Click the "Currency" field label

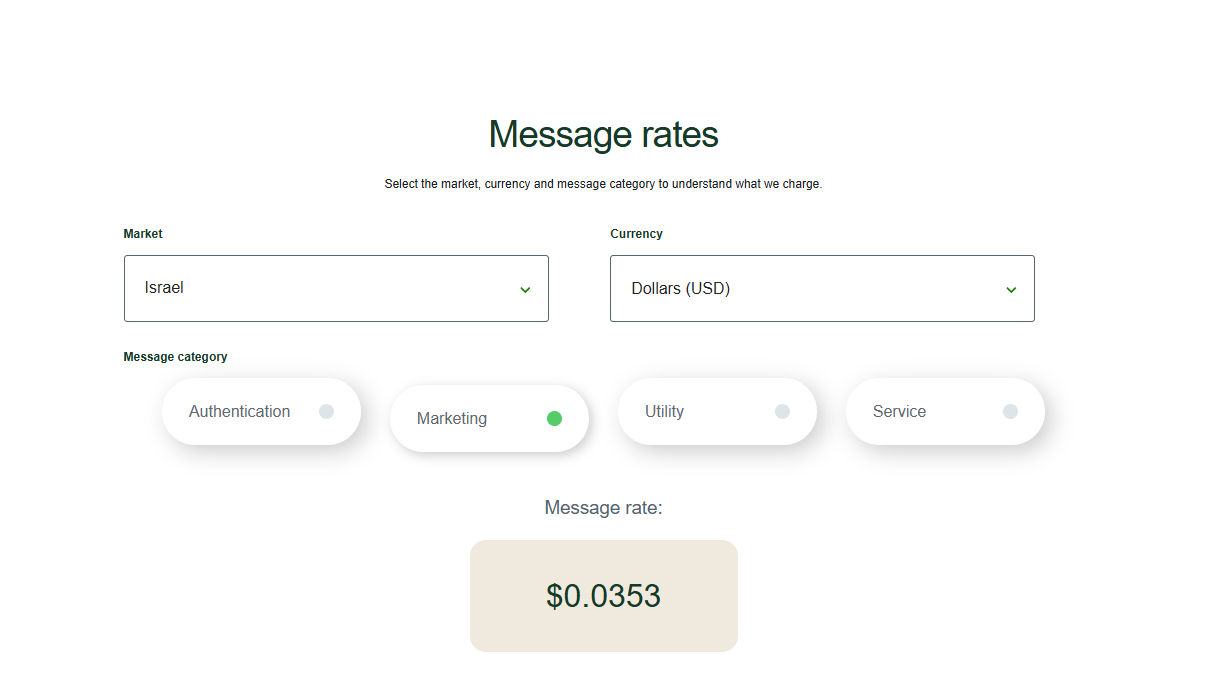636,234
